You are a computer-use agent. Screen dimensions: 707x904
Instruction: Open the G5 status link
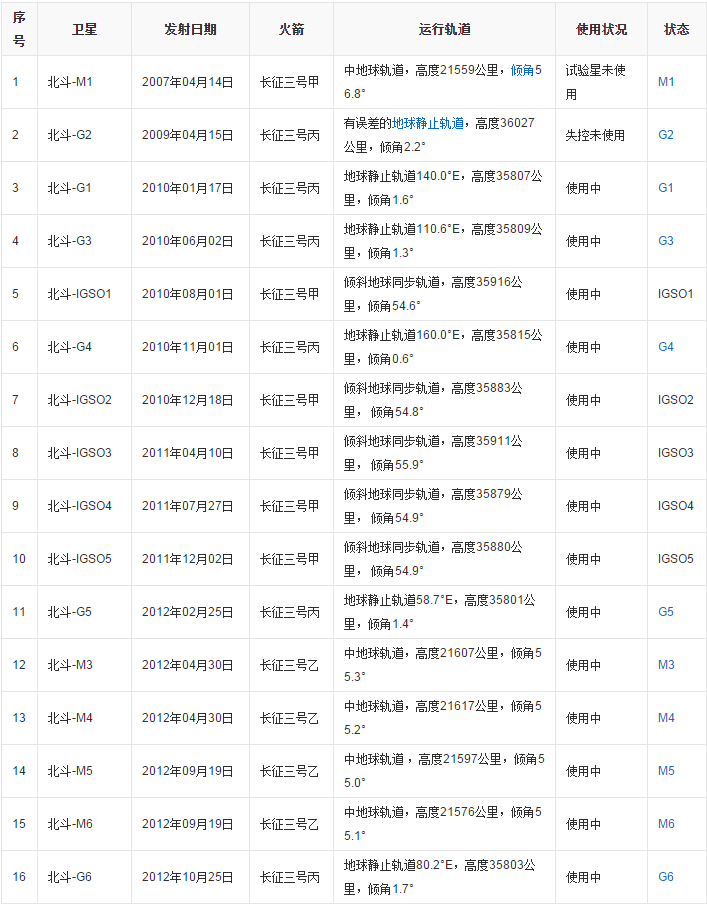point(666,612)
